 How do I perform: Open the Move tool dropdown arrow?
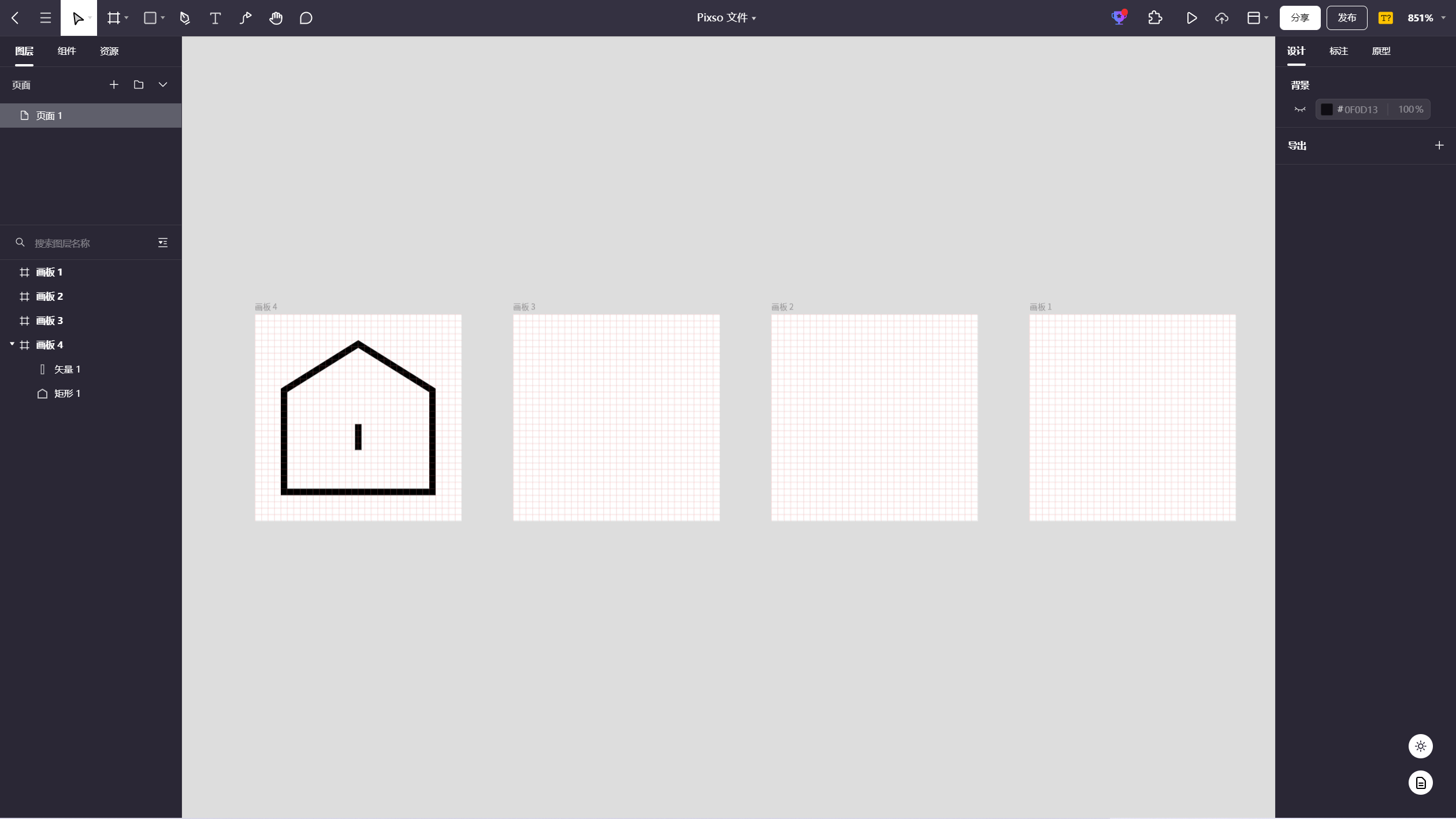coord(90,18)
